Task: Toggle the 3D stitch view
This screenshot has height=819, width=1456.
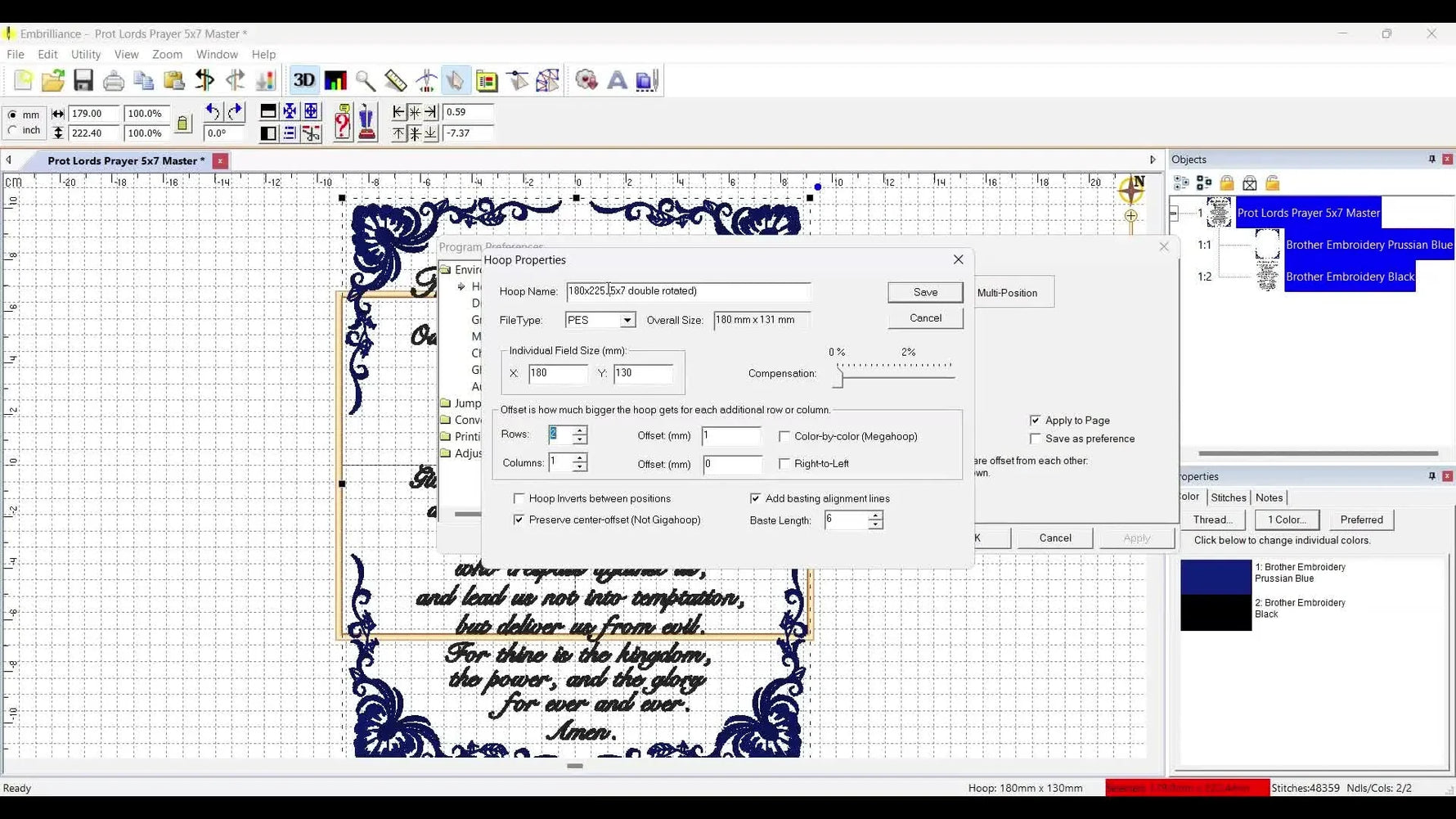Action: [304, 79]
